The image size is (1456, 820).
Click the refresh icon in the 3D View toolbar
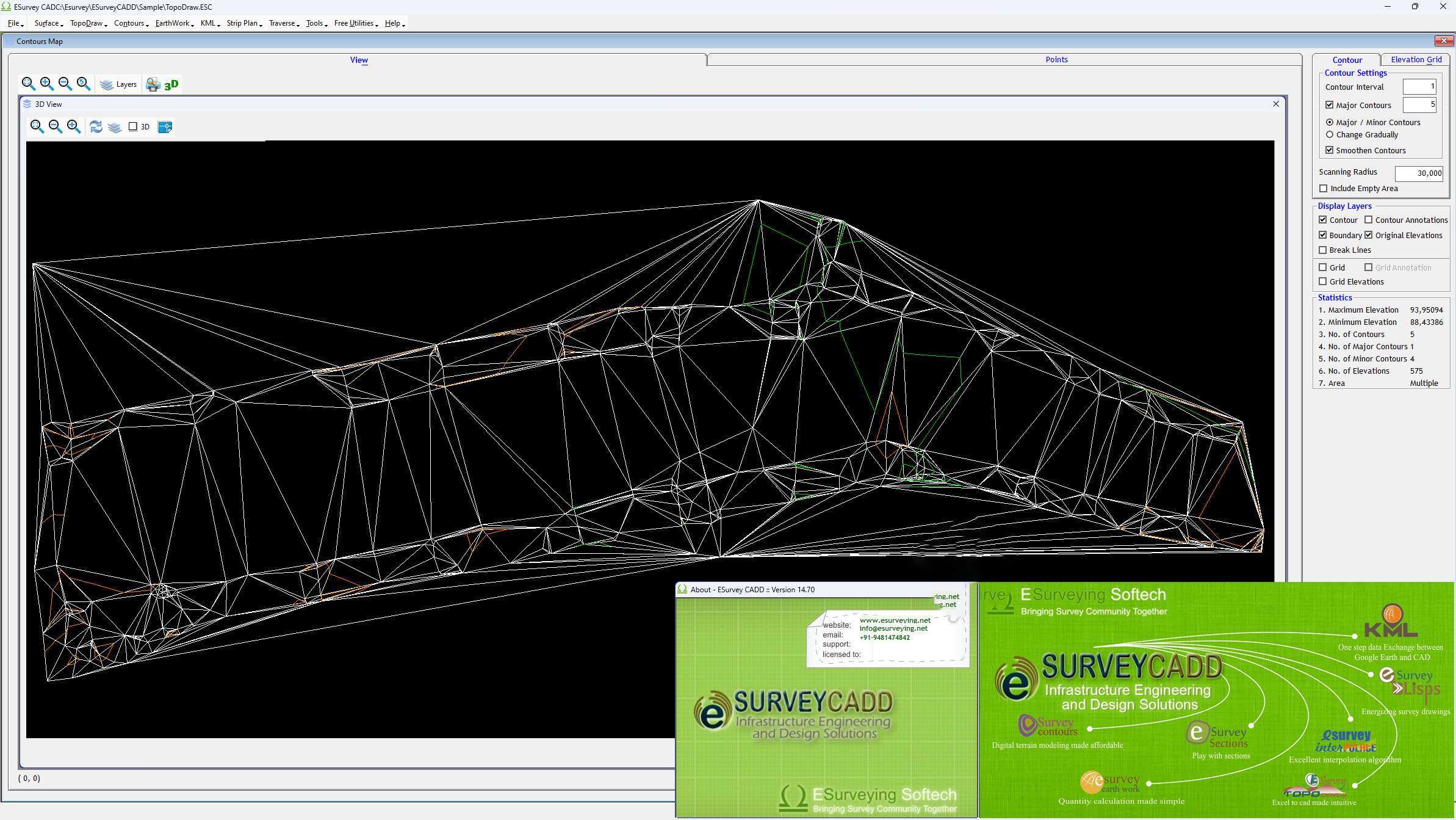[95, 126]
